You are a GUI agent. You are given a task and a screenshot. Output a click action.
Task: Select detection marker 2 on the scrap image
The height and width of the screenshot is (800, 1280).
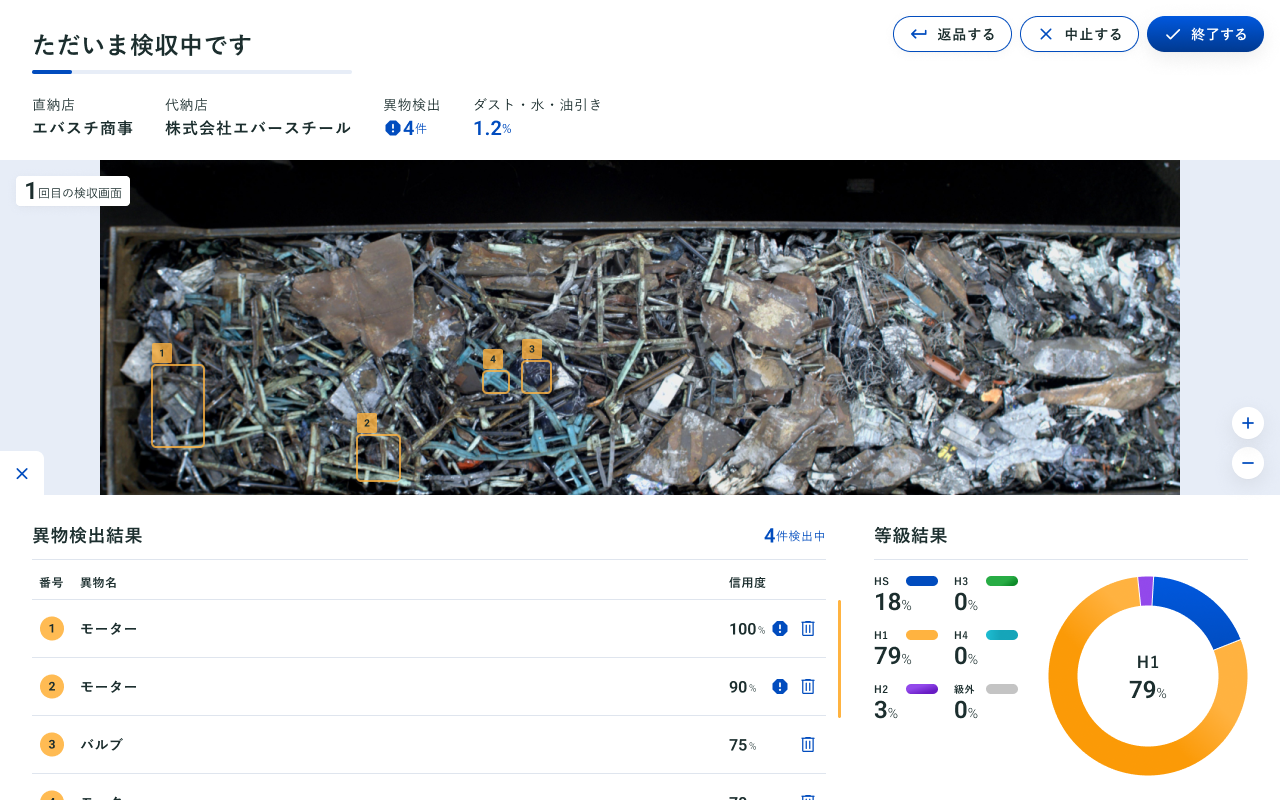click(367, 423)
